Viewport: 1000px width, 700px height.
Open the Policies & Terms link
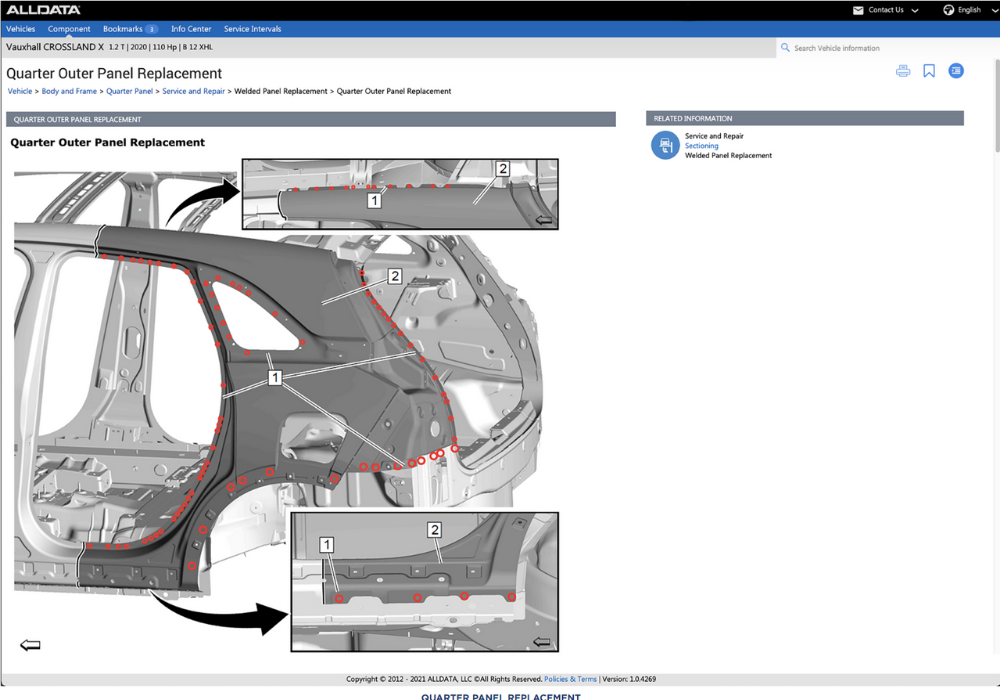point(570,679)
